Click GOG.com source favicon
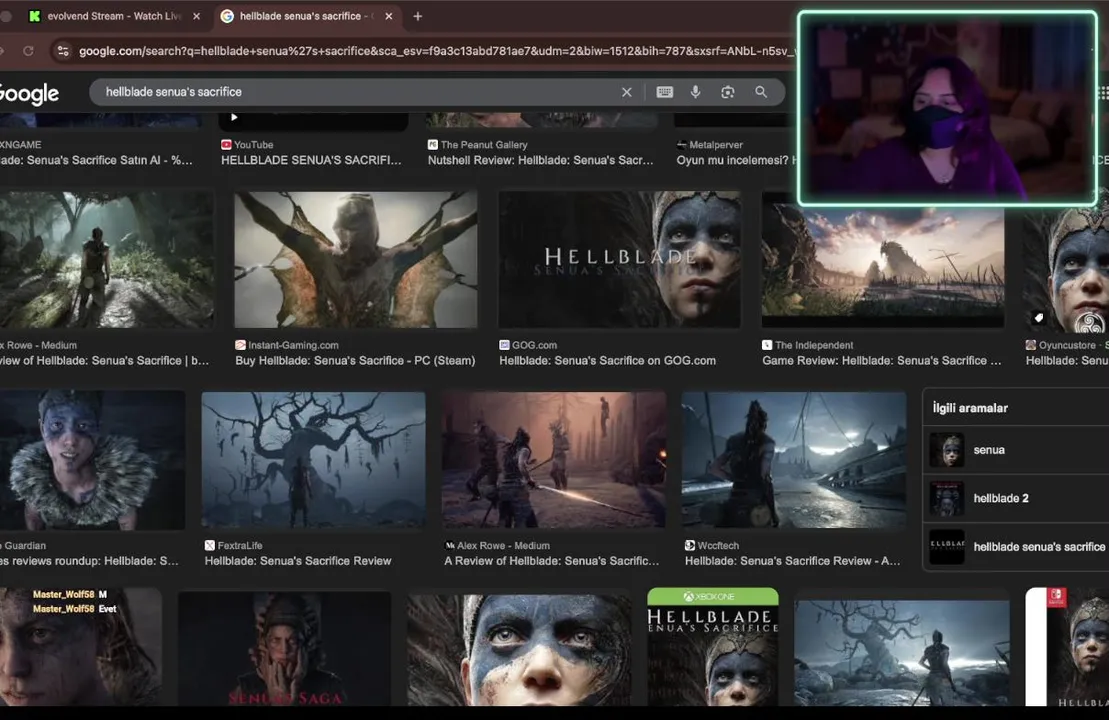This screenshot has width=1109, height=720. 504,345
